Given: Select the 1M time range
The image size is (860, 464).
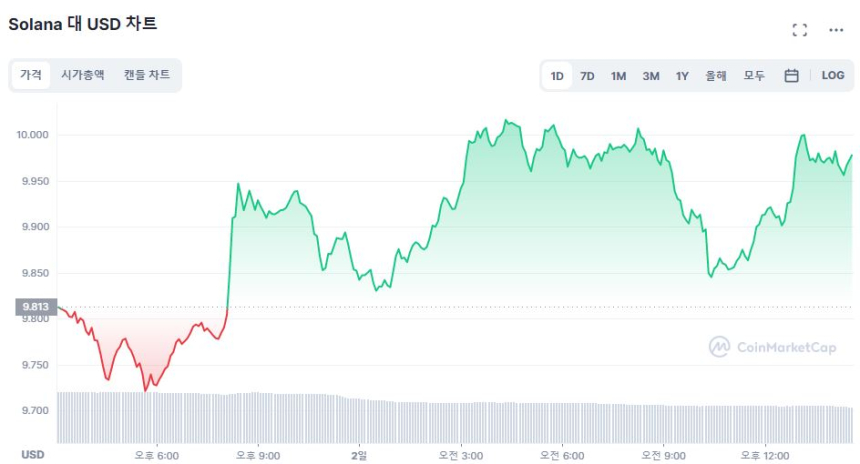Looking at the screenshot, I should tap(618, 76).
